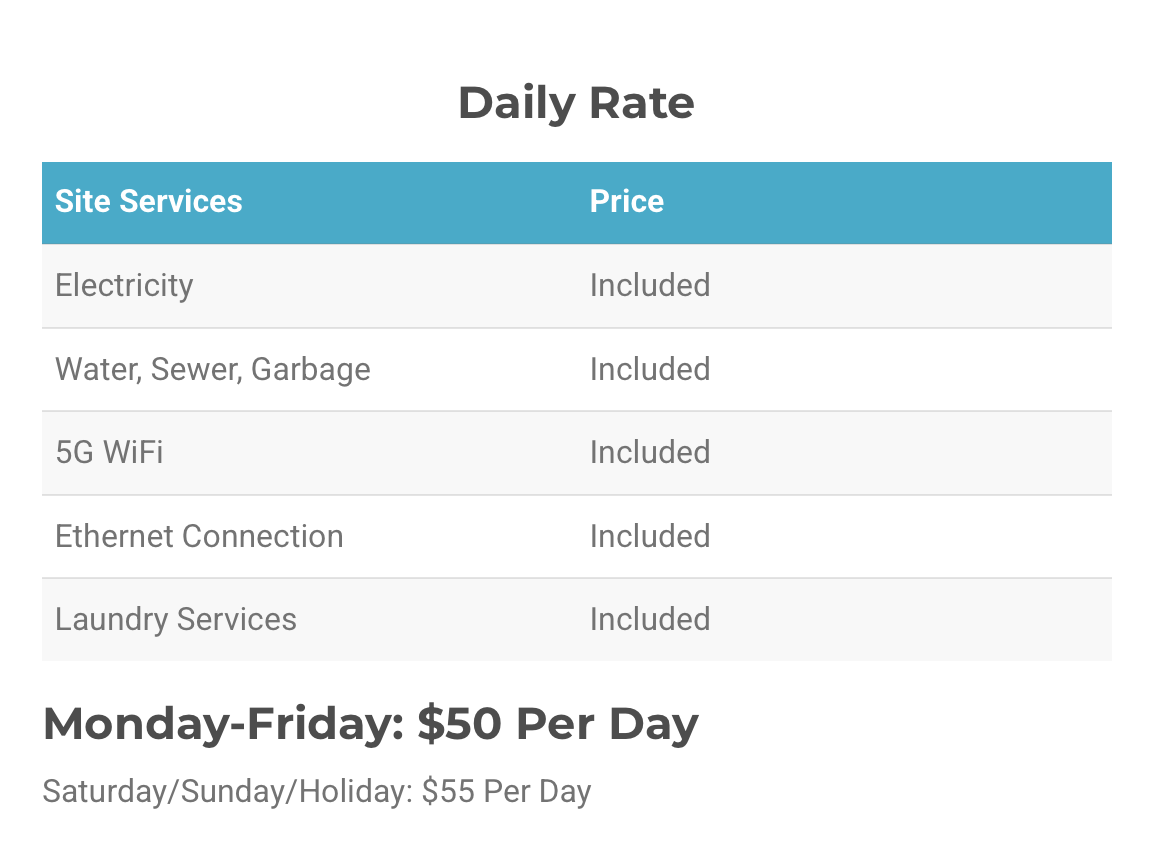Select the Electricity row label
This screenshot has height=848, width=1152.
point(124,285)
